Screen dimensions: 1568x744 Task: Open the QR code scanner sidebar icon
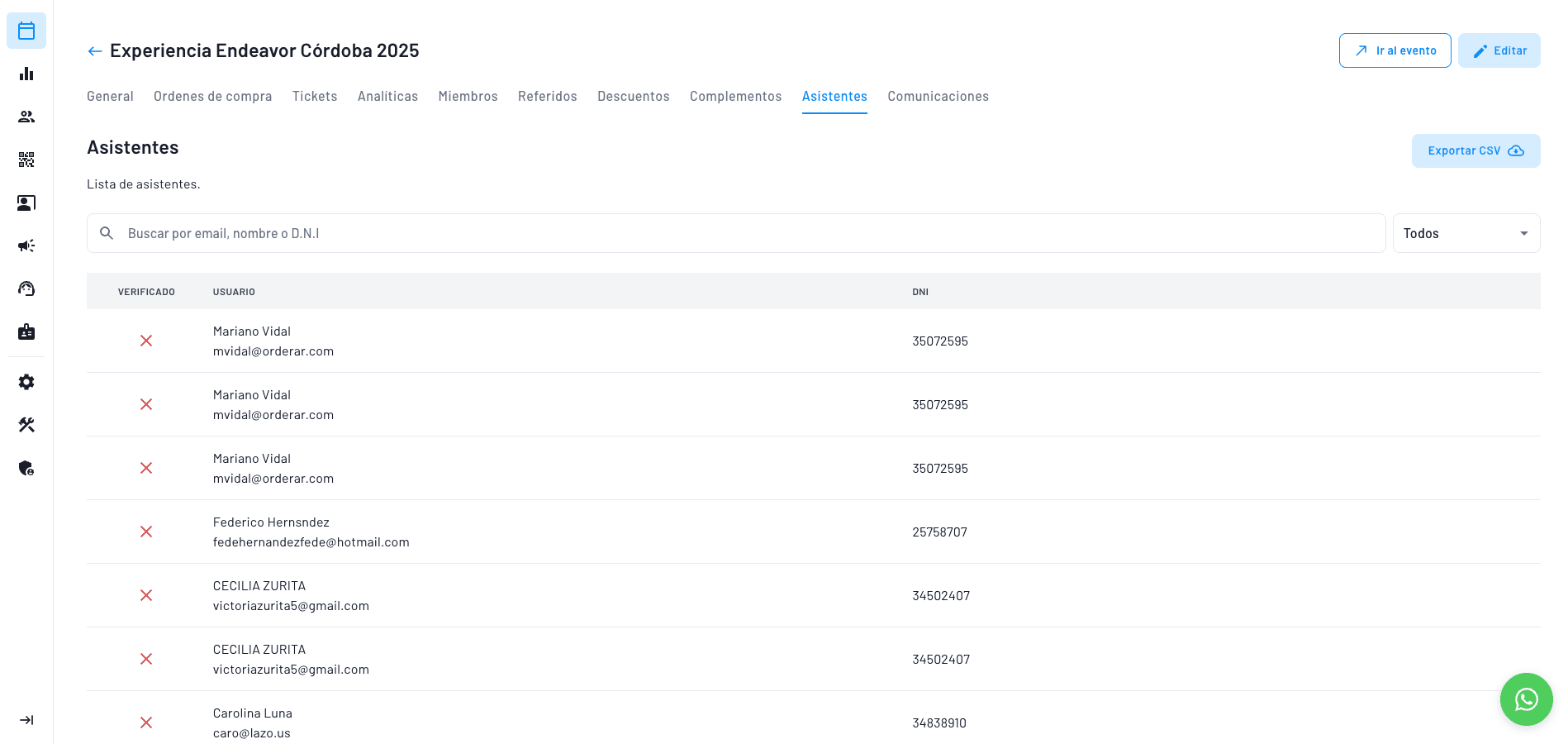[26, 160]
